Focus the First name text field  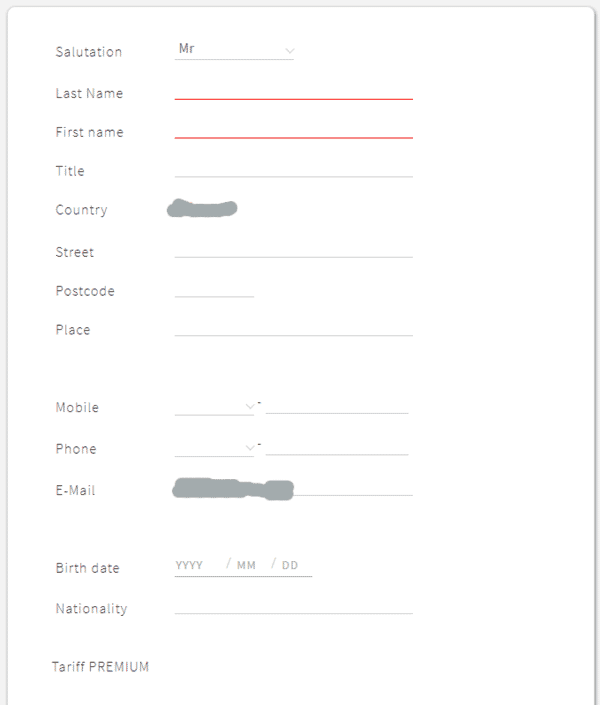point(293,130)
